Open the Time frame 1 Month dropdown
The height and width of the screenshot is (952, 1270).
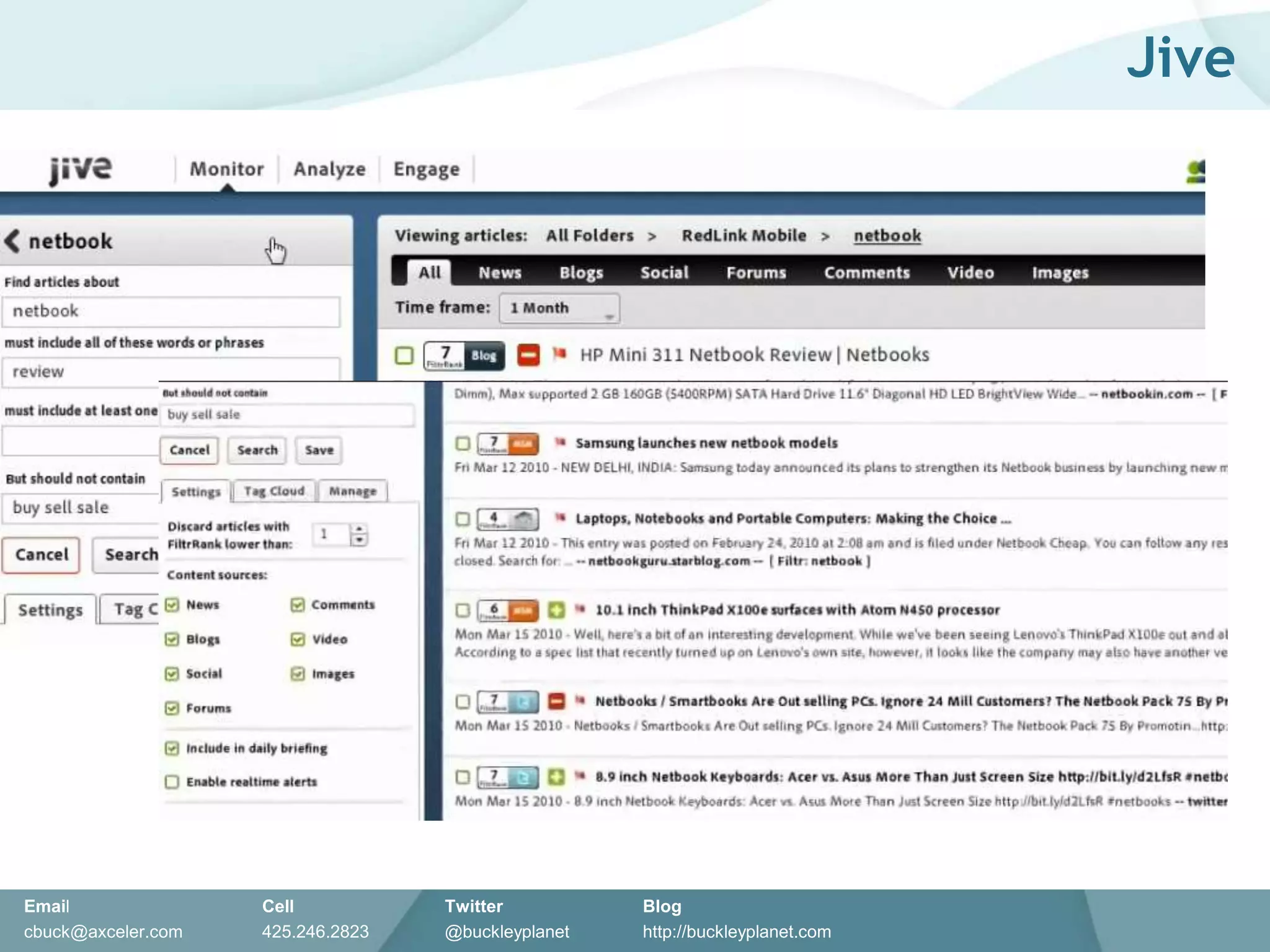tap(559, 308)
